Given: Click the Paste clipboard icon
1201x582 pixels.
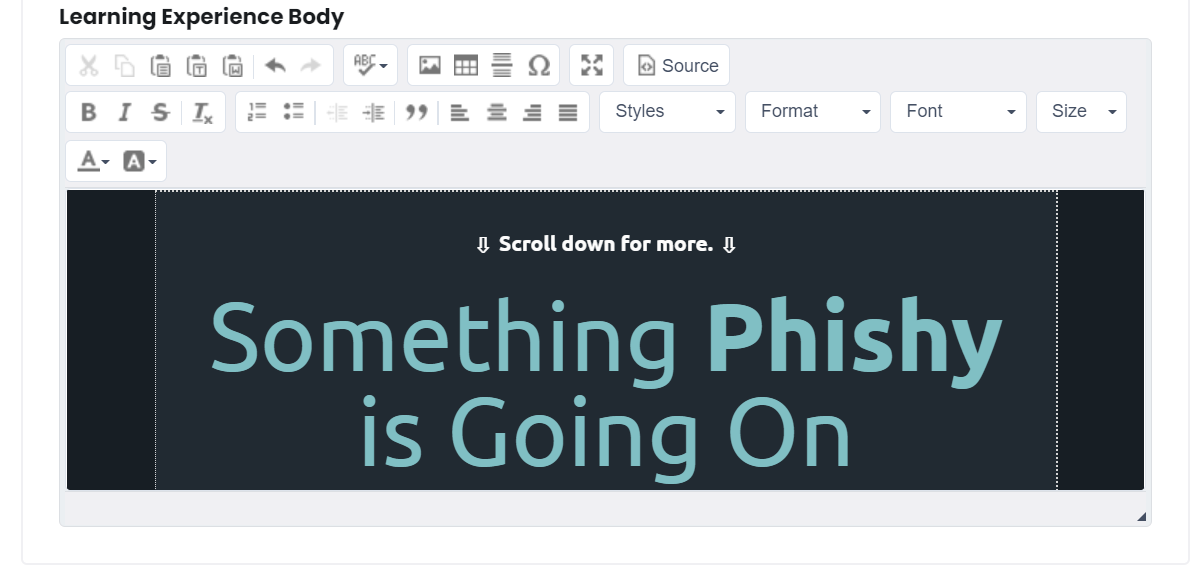Looking at the screenshot, I should [x=160, y=66].
